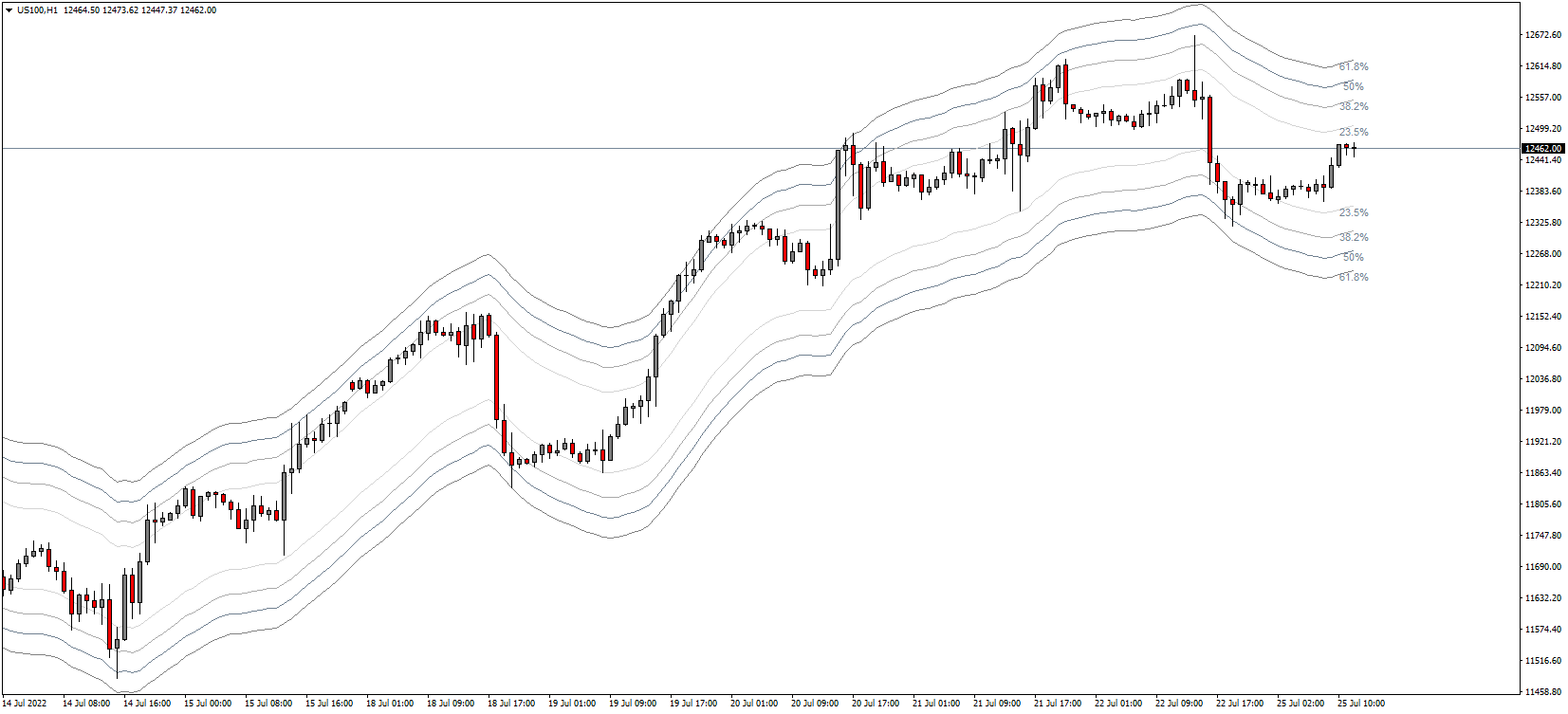This screenshot has height=714, width=1568.
Task: Click the close value 12462.00 in the chart header
Action: point(197,10)
